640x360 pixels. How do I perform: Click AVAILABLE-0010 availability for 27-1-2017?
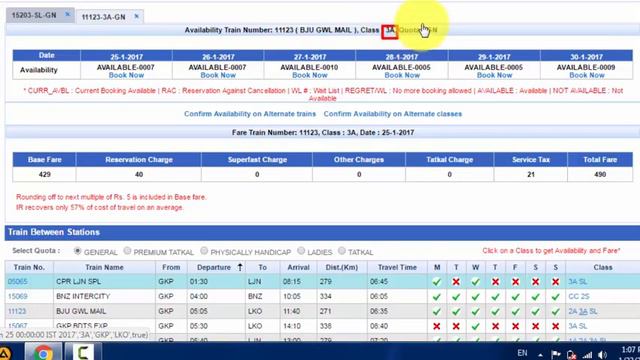[x=310, y=67]
